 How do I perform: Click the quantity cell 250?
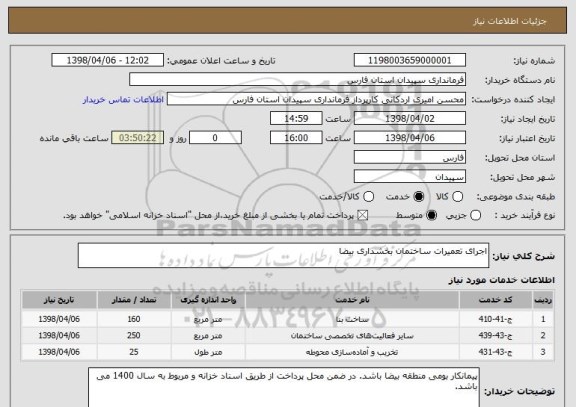[134, 335]
